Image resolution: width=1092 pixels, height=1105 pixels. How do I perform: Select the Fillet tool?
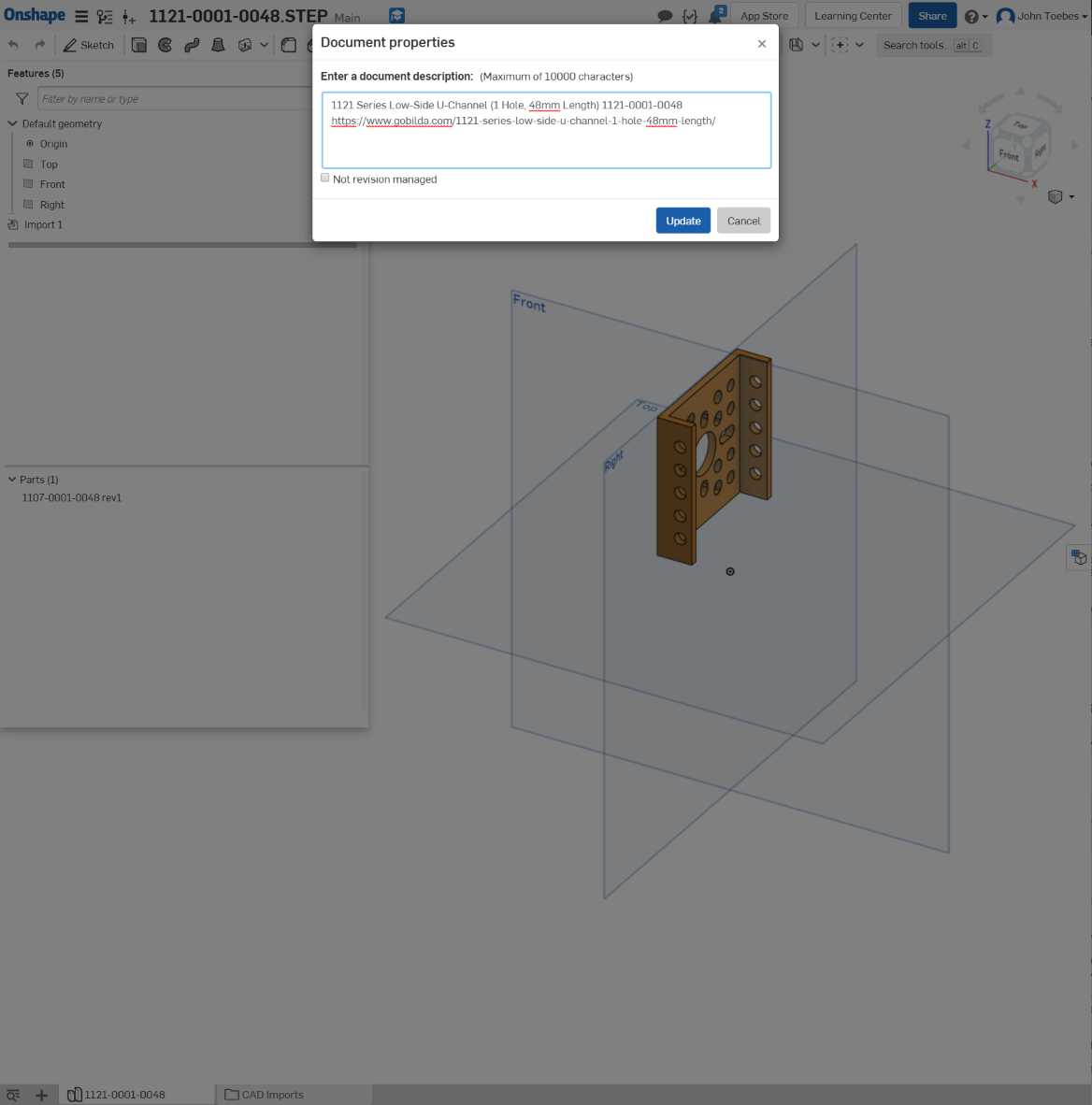pyautogui.click(x=288, y=45)
